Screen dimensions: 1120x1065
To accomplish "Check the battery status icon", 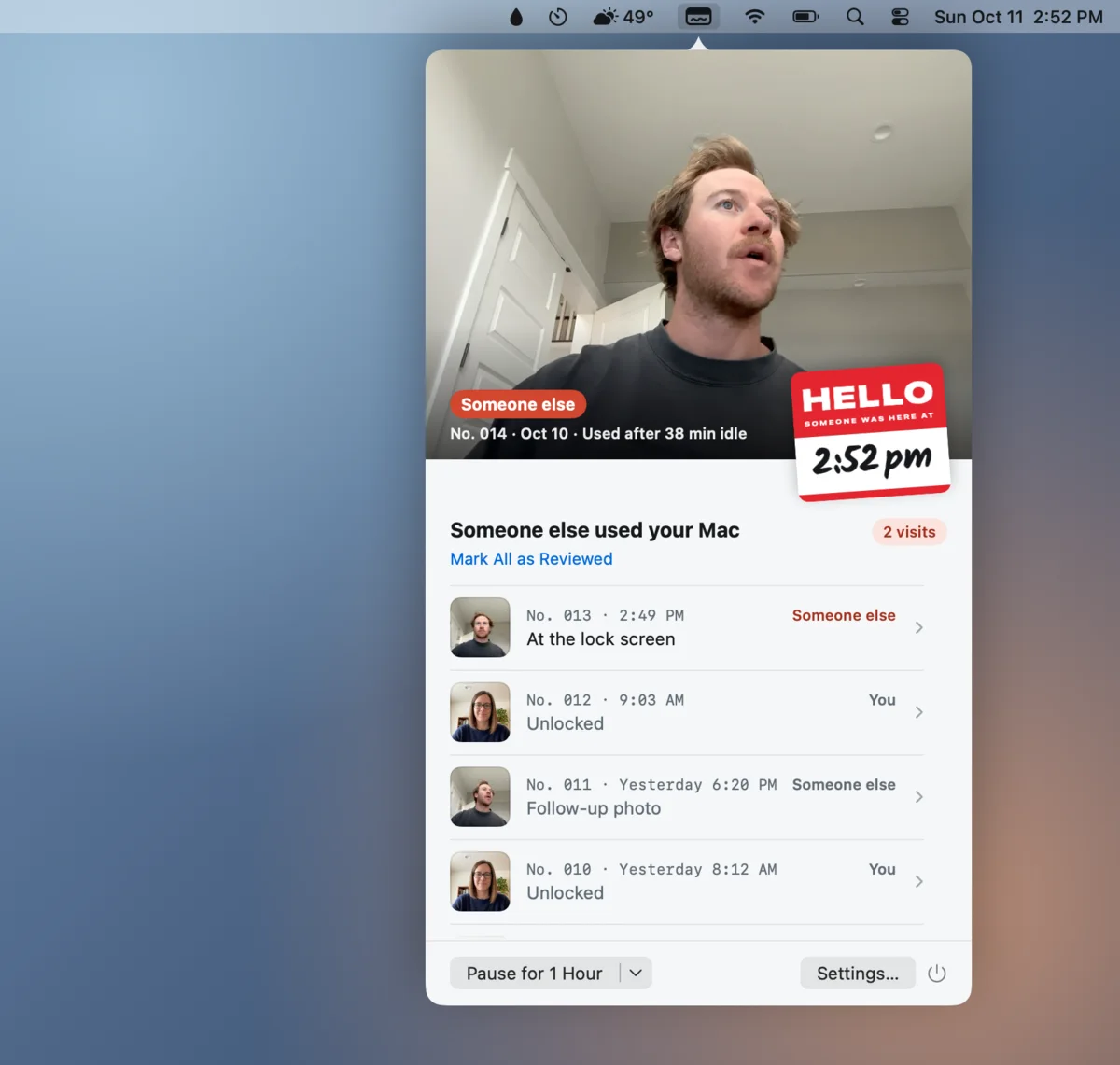I will [805, 17].
